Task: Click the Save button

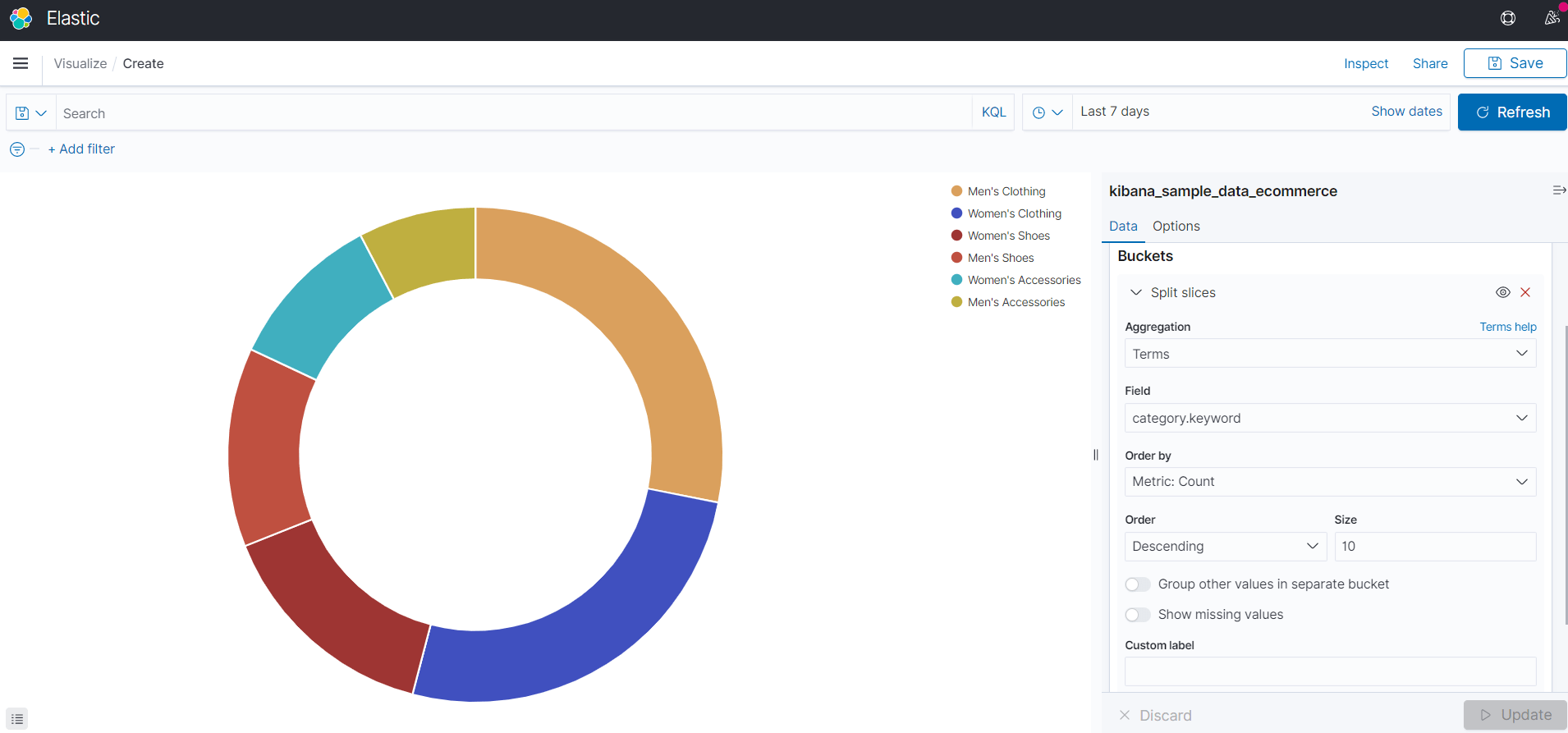Action: pos(1515,63)
